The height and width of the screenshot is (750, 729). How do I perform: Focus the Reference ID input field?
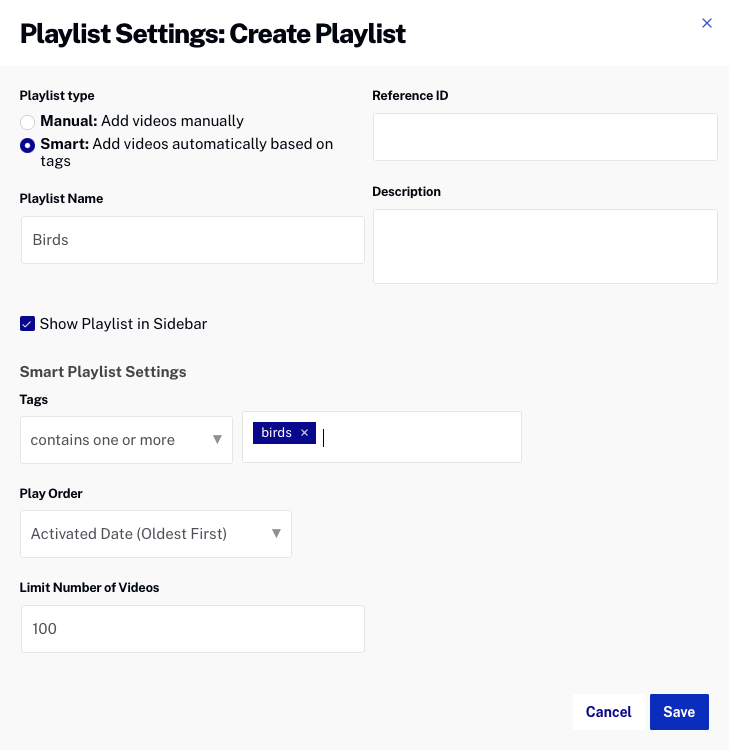pos(545,137)
